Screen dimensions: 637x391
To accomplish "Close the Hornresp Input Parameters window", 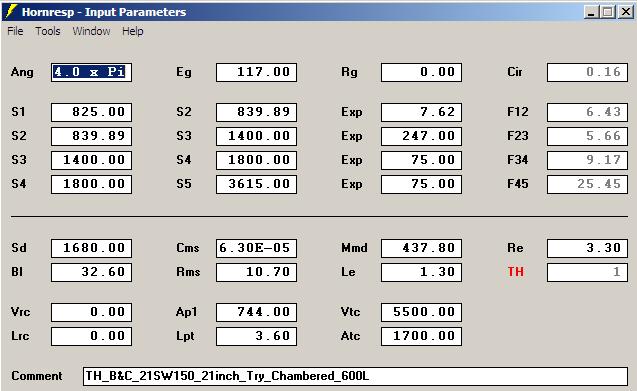I will (626, 12).
